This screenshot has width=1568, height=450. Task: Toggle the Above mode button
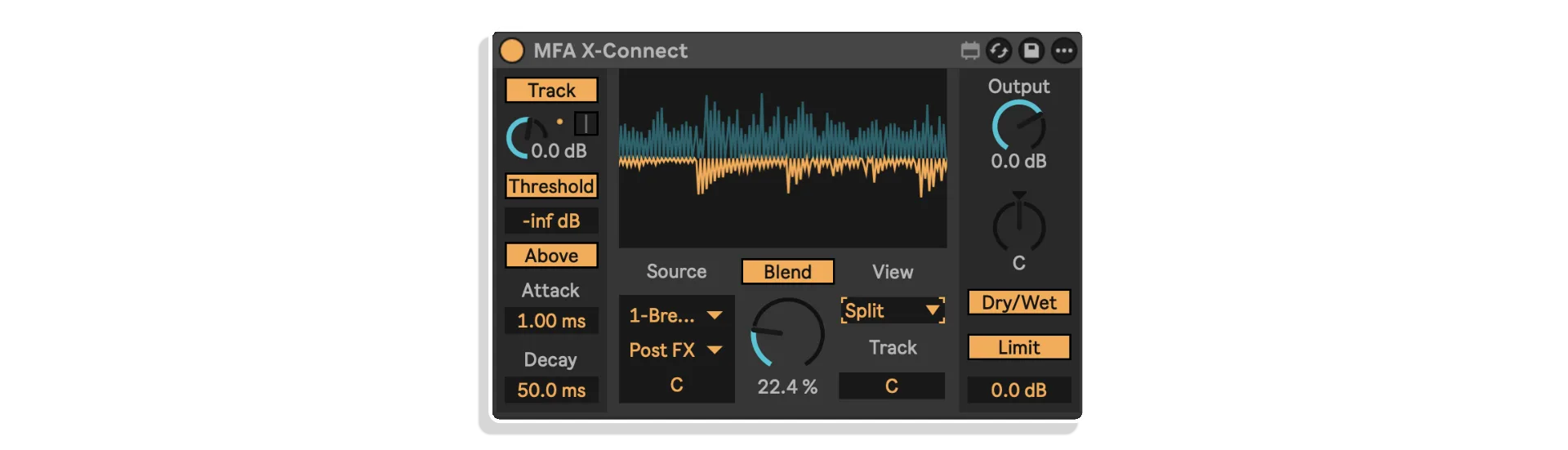click(551, 256)
